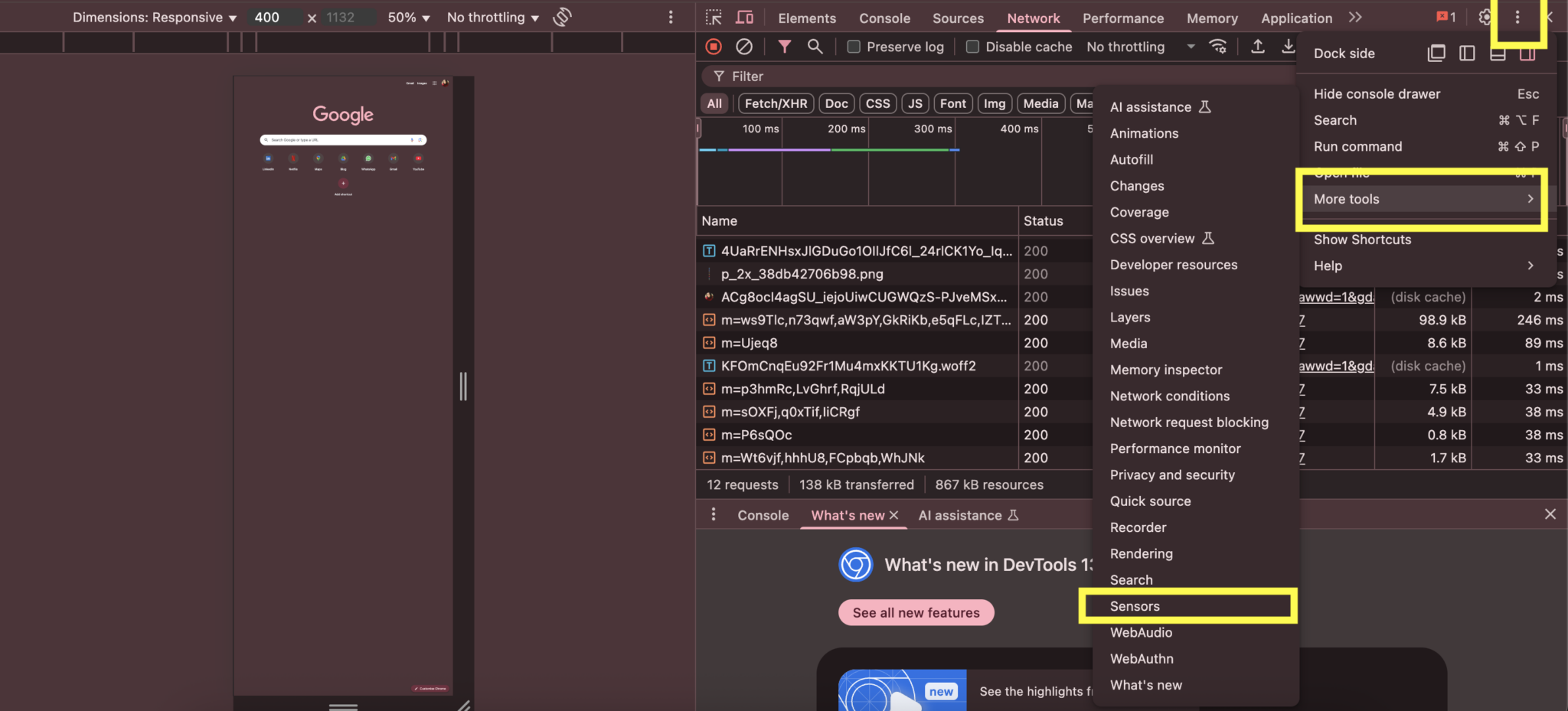Viewport: 1568px width, 711px height.
Task: Open the device zoom level dropdown
Action: coord(407,17)
